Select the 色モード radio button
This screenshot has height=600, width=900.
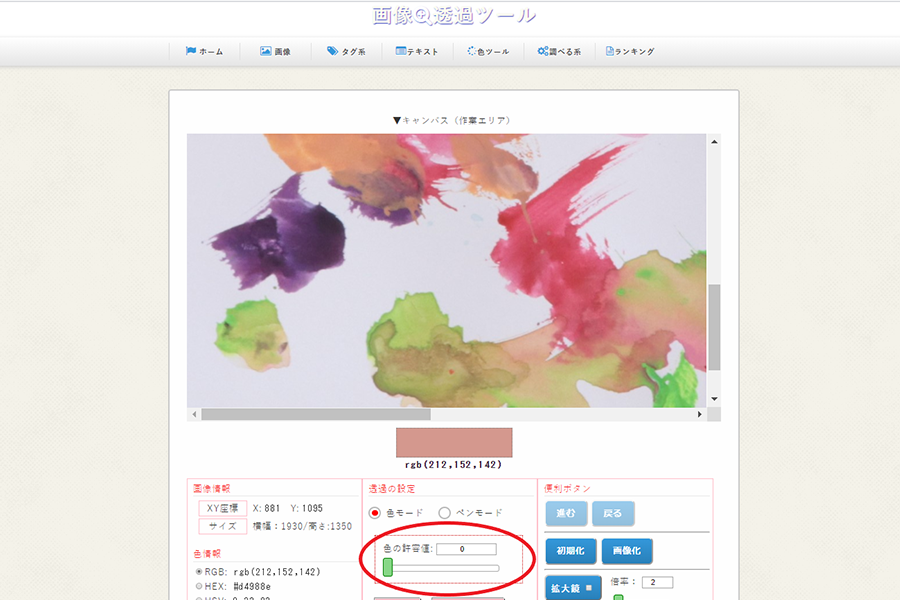[375, 513]
